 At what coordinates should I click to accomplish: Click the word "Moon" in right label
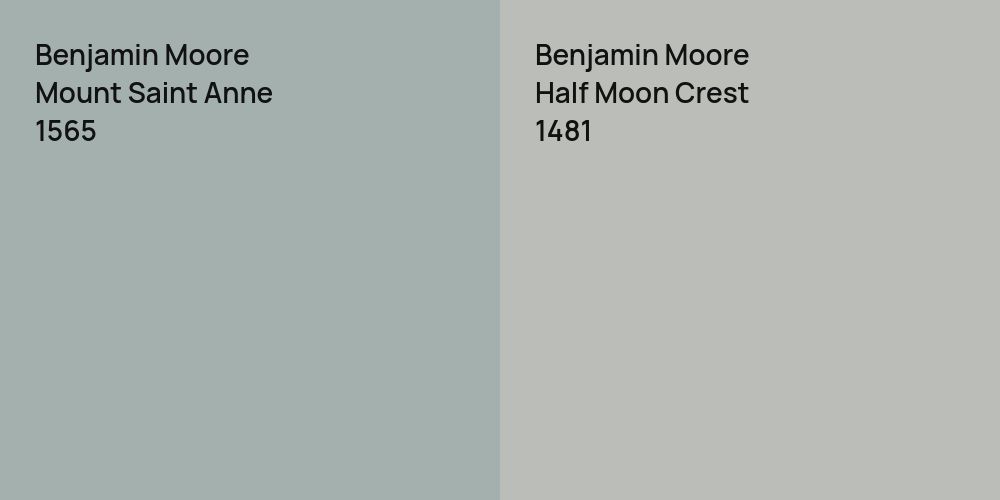coord(624,93)
